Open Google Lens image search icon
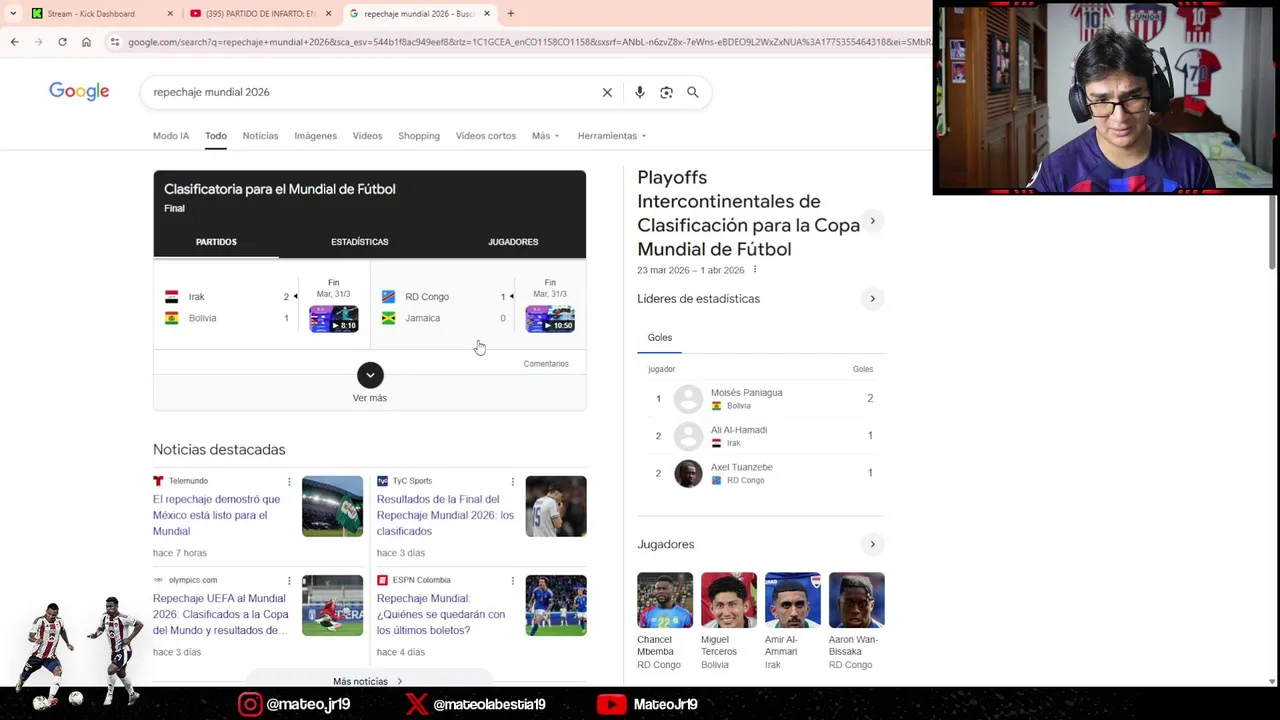This screenshot has width=1280, height=720. click(667, 92)
